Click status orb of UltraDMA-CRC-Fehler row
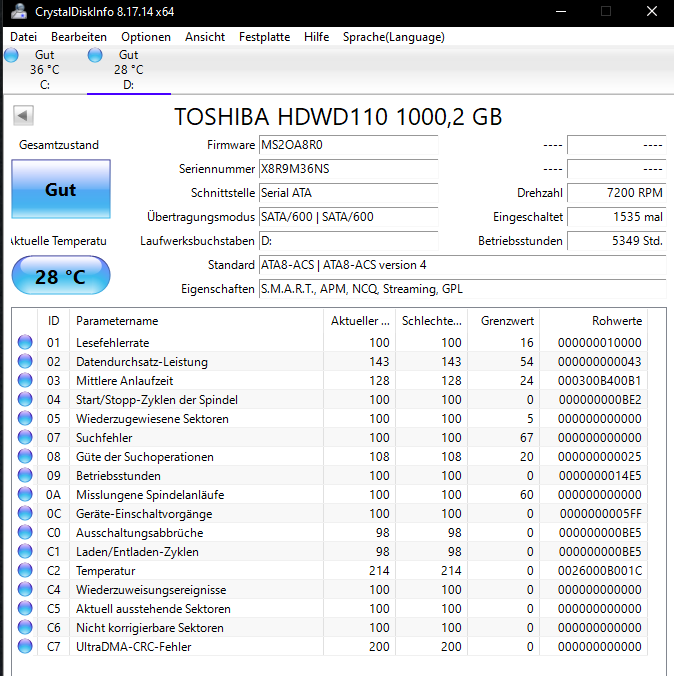 click(25, 646)
